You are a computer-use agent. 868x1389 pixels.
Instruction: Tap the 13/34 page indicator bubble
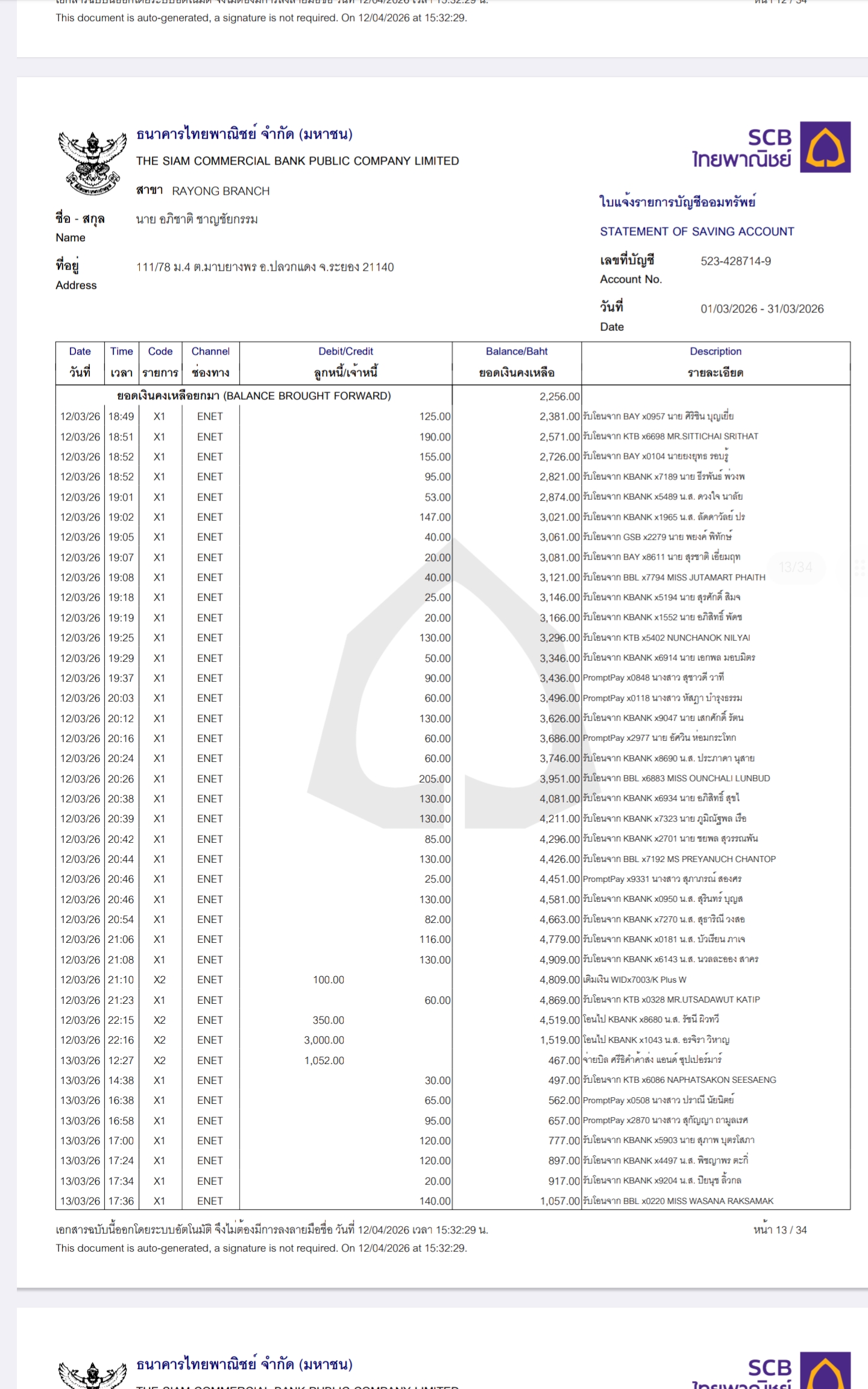(x=795, y=567)
